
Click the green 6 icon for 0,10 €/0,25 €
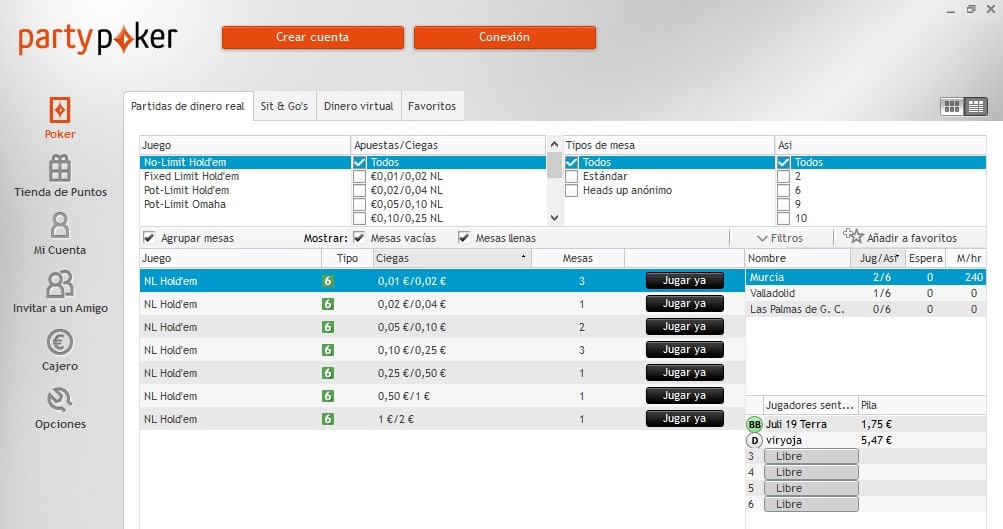328,350
